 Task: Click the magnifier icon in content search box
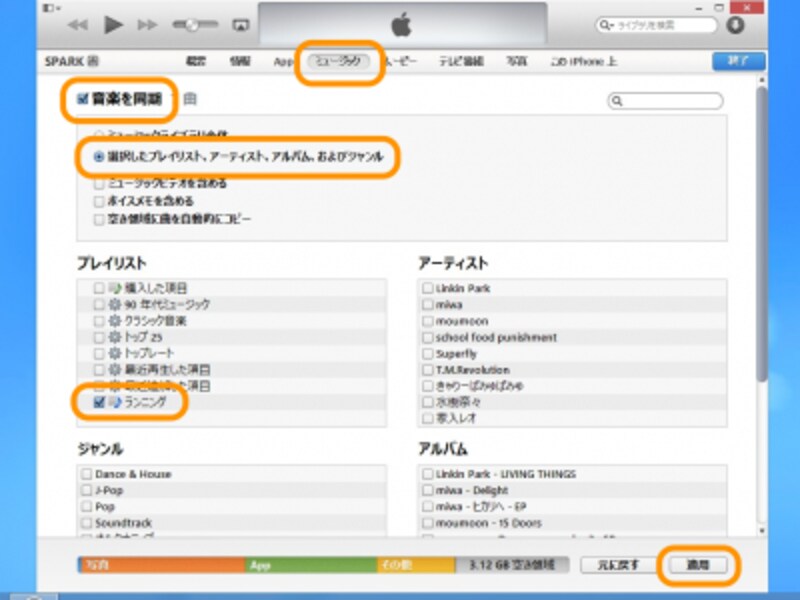pyautogui.click(x=617, y=101)
